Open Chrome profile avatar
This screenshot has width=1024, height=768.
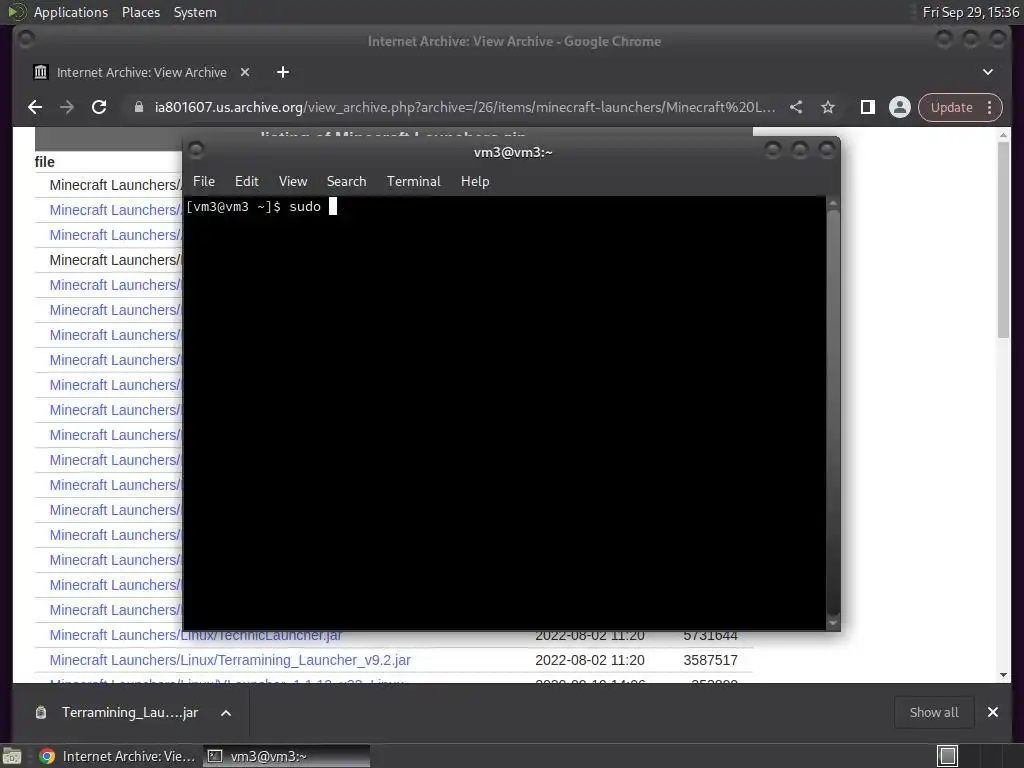(x=899, y=107)
